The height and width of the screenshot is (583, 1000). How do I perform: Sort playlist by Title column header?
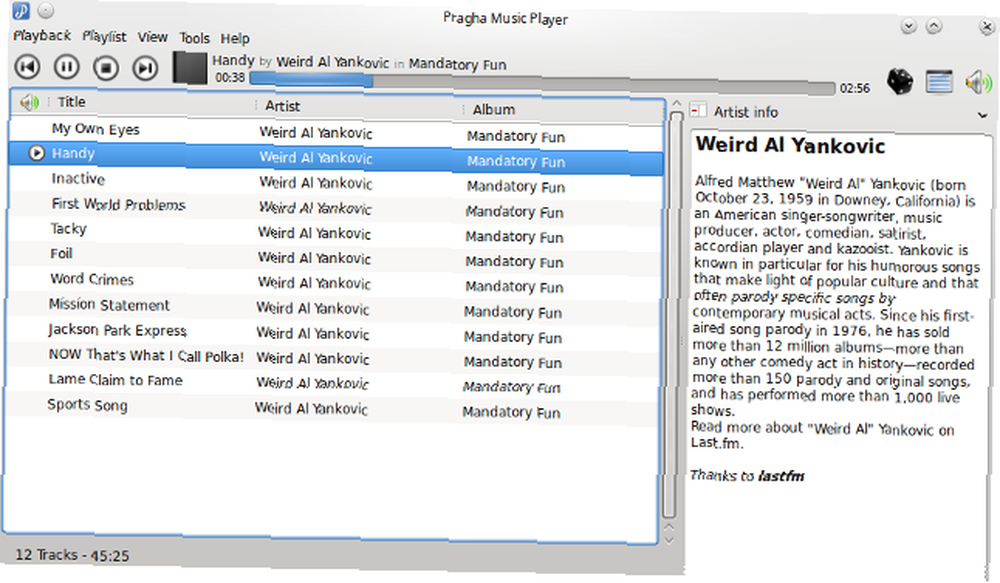(71, 102)
